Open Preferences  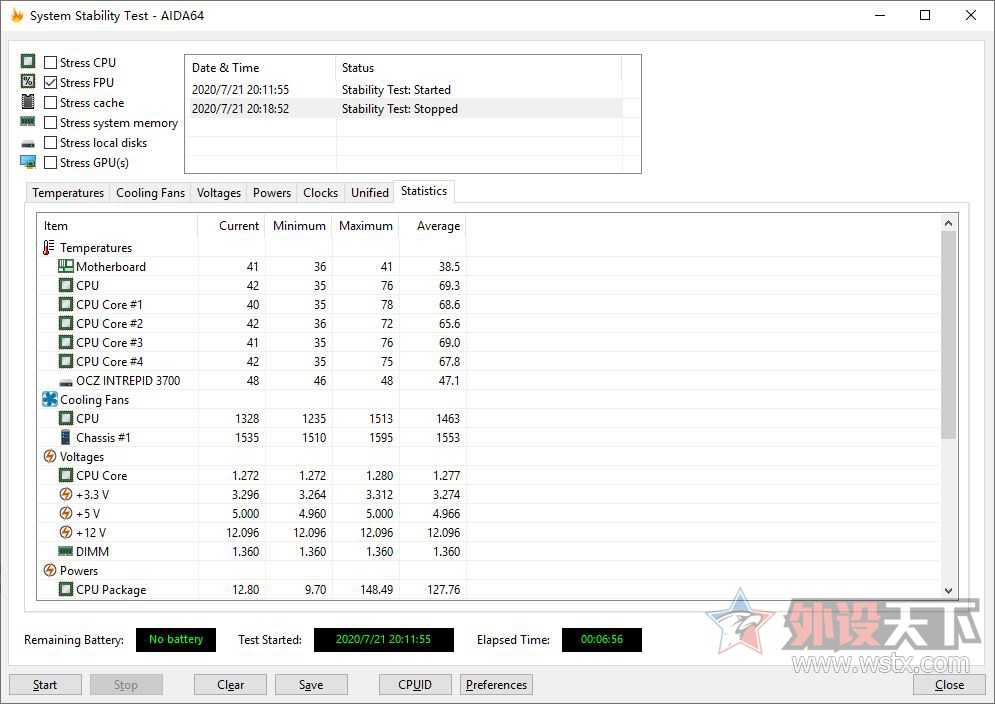pos(496,684)
